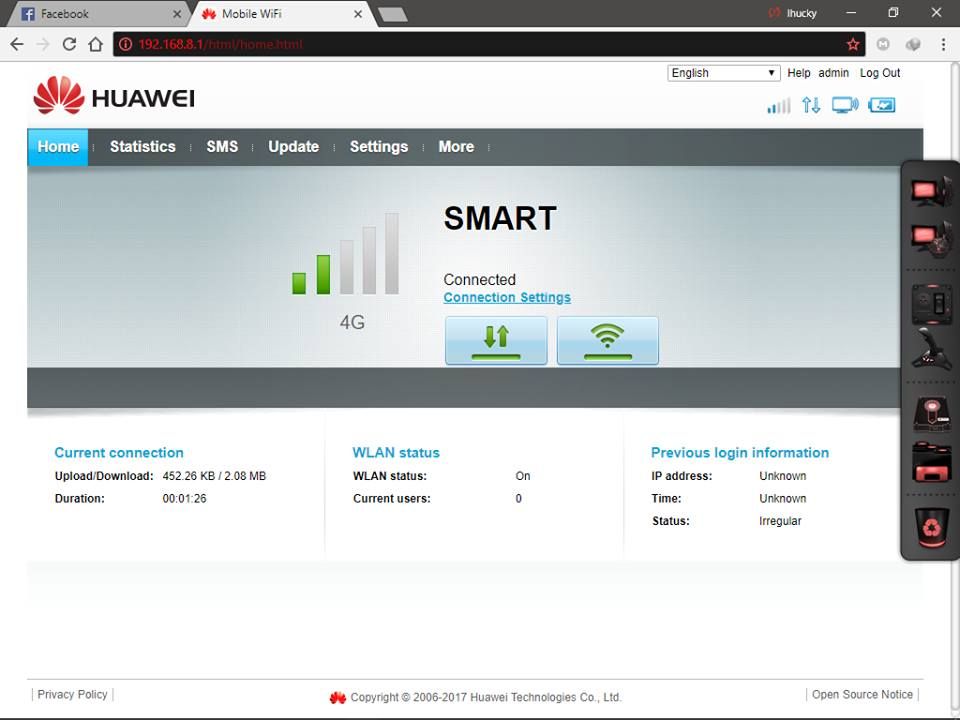This screenshot has width=960, height=720.
Task: Click the browser home icon
Action: tap(96, 44)
